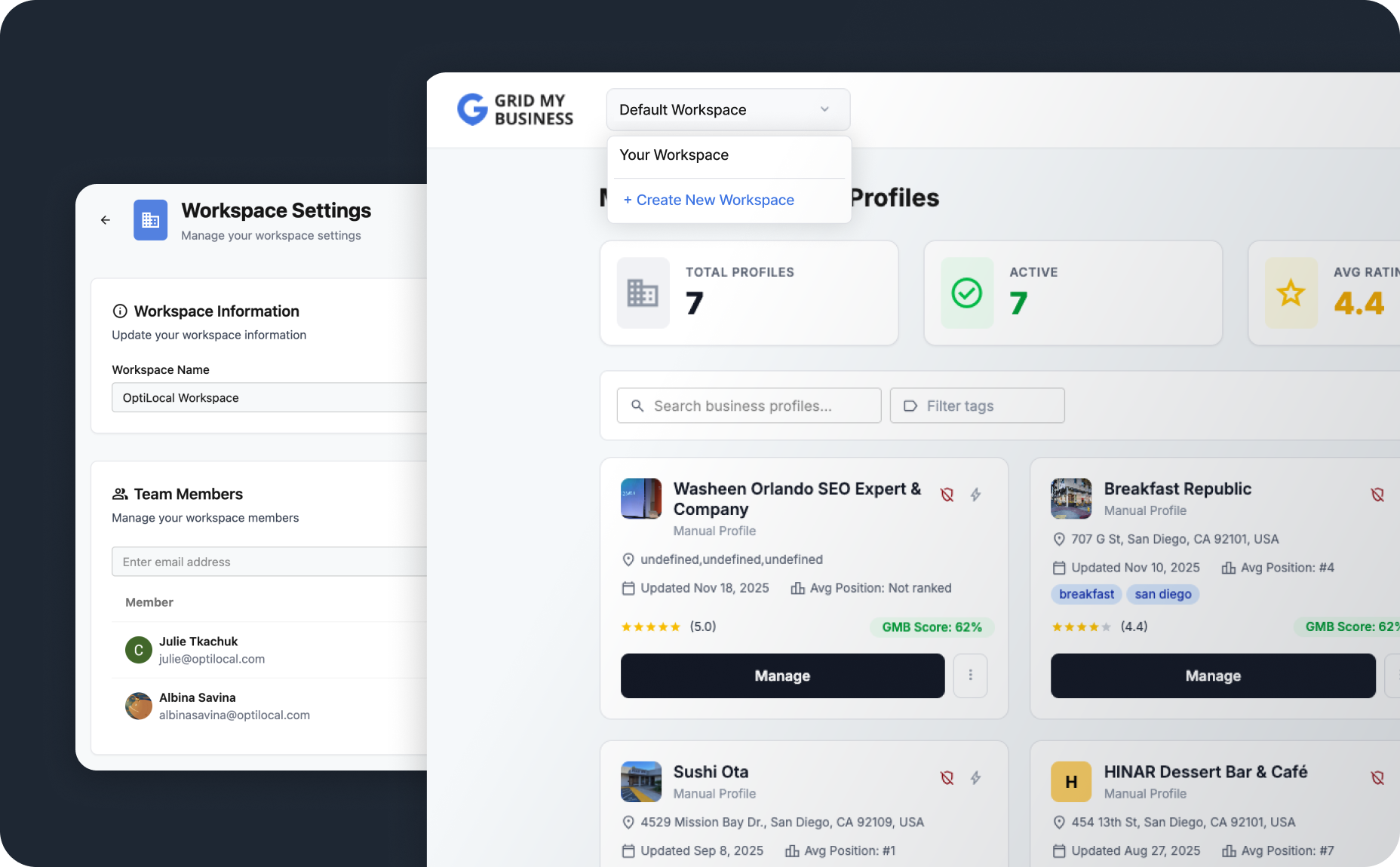Image resolution: width=1400 pixels, height=867 pixels.
Task: Open the three-dot menu beside Washeen Manage button
Action: click(x=971, y=676)
